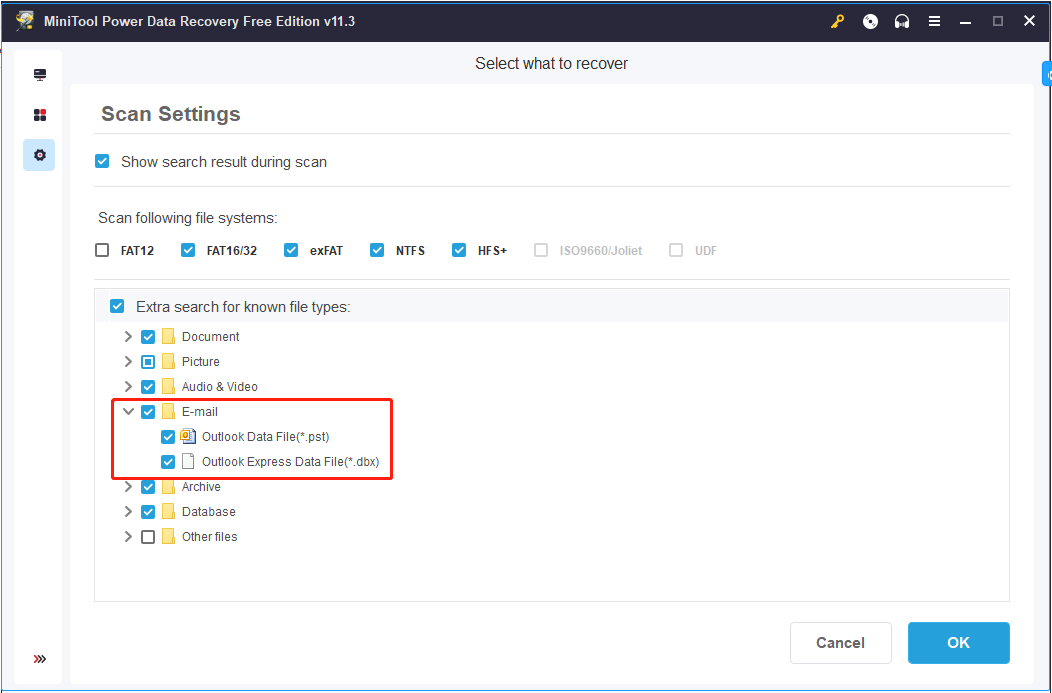
Task: Uncheck the Audio & Video checkbox
Action: [148, 387]
